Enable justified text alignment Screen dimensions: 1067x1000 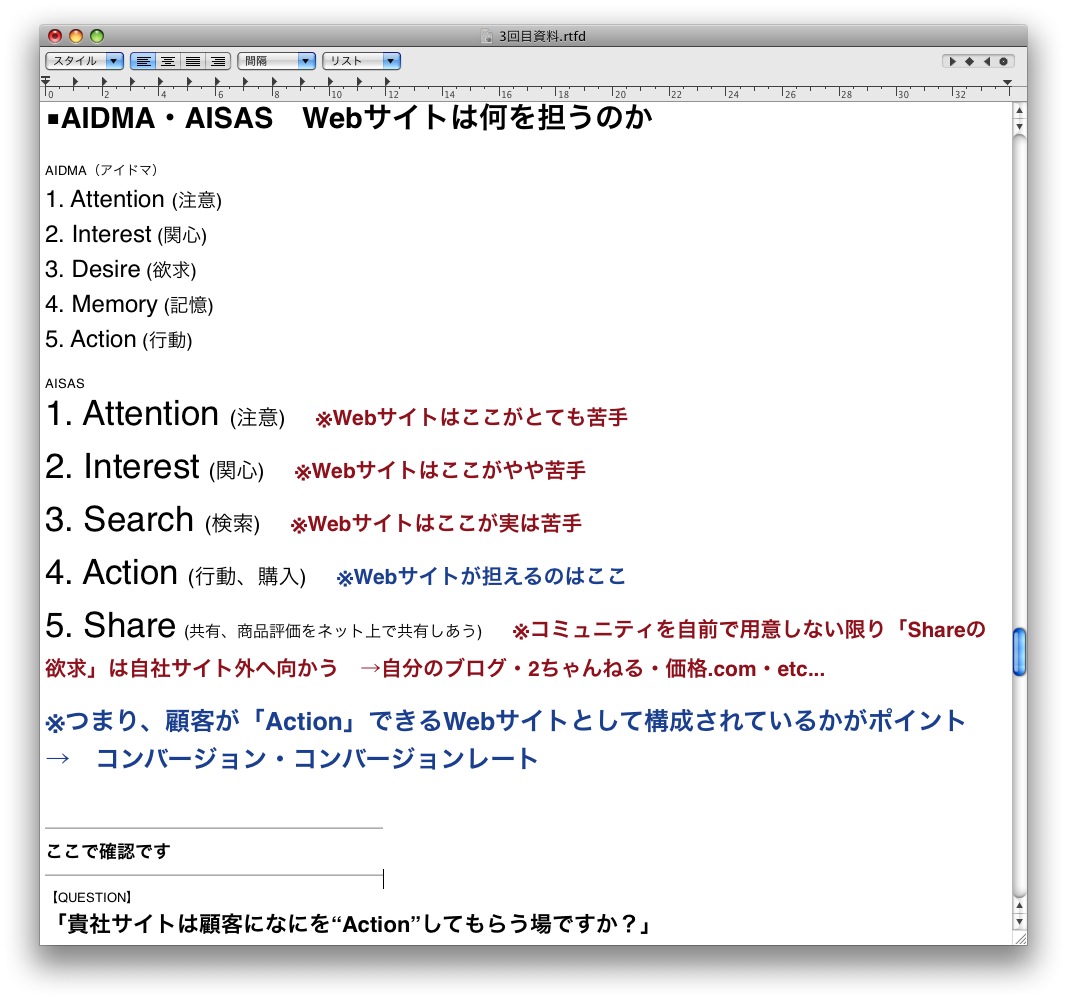[193, 61]
